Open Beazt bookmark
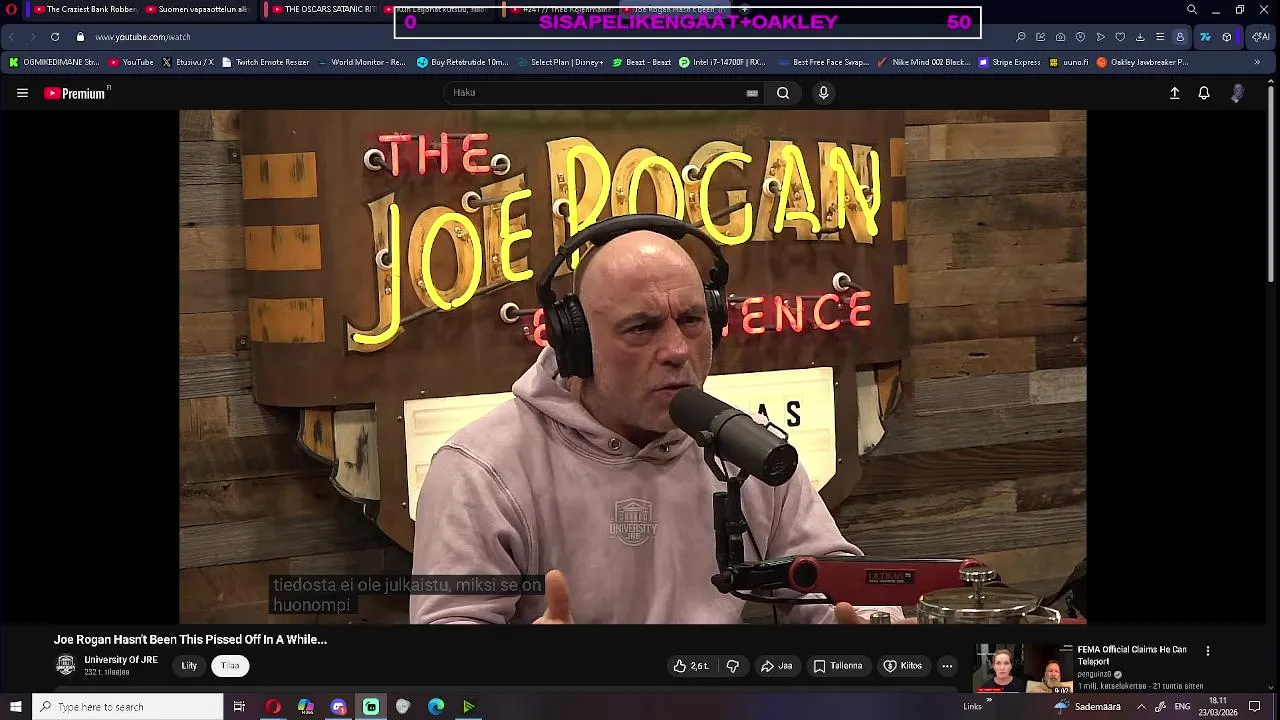Viewport: 1280px width, 720px height. (641, 62)
